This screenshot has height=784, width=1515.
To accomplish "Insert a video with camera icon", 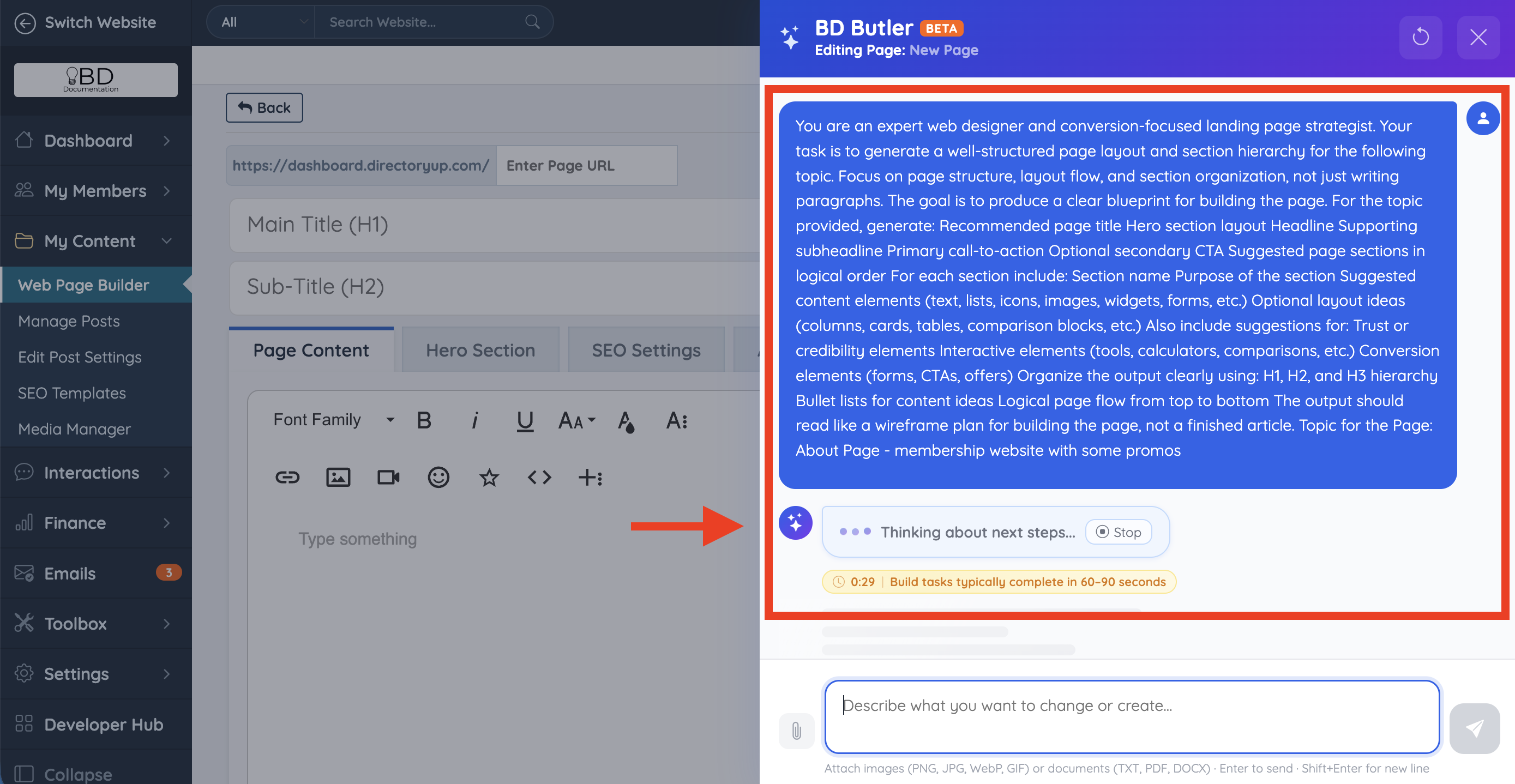I will point(388,477).
